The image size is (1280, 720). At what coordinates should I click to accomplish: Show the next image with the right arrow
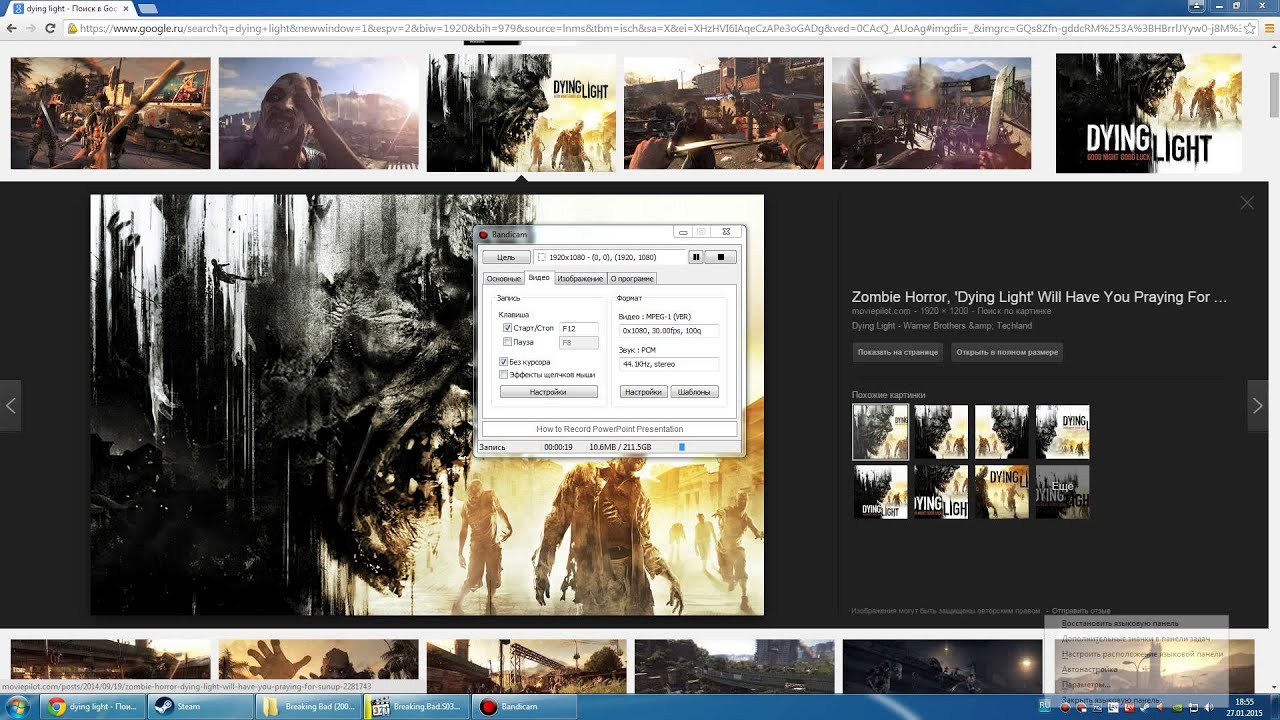coord(1258,406)
